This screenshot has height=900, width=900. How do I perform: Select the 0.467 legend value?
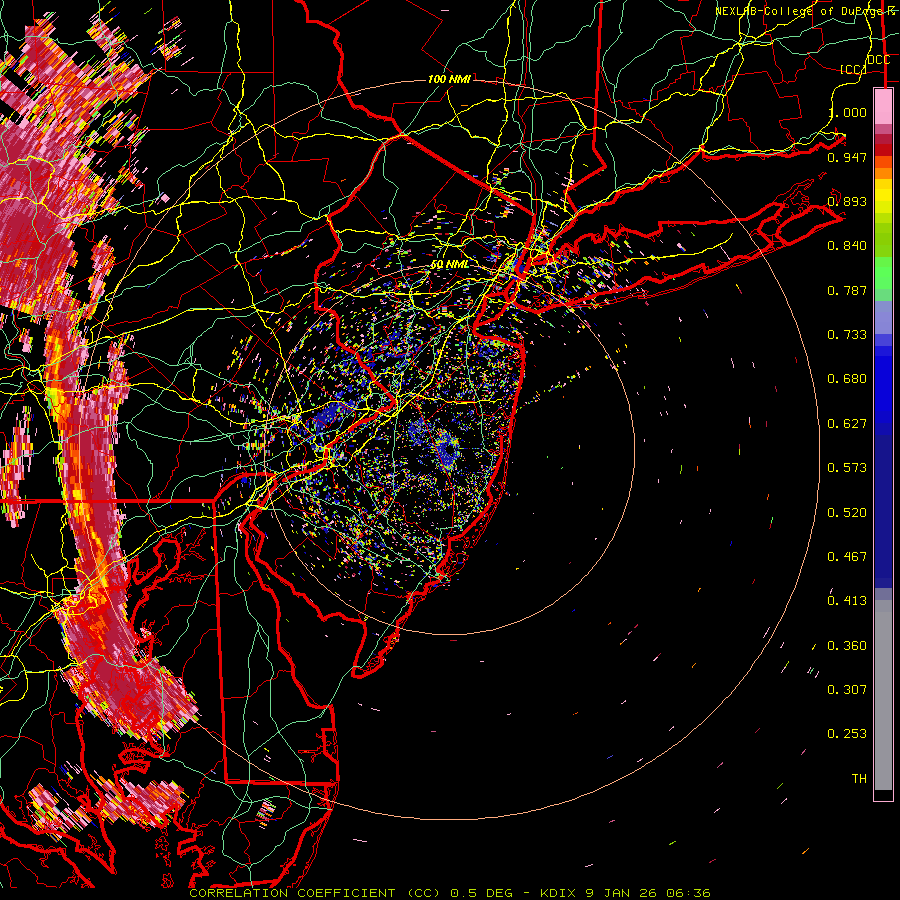pos(847,557)
